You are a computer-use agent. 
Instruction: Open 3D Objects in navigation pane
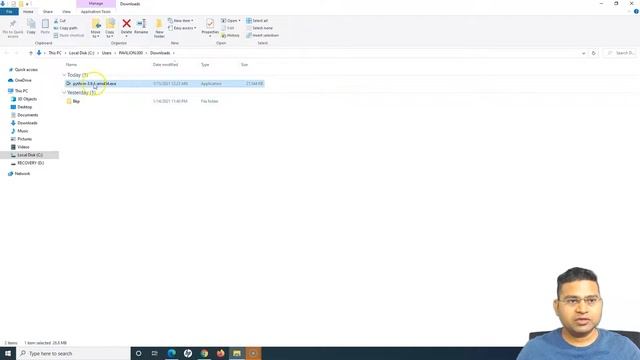tap(27, 99)
